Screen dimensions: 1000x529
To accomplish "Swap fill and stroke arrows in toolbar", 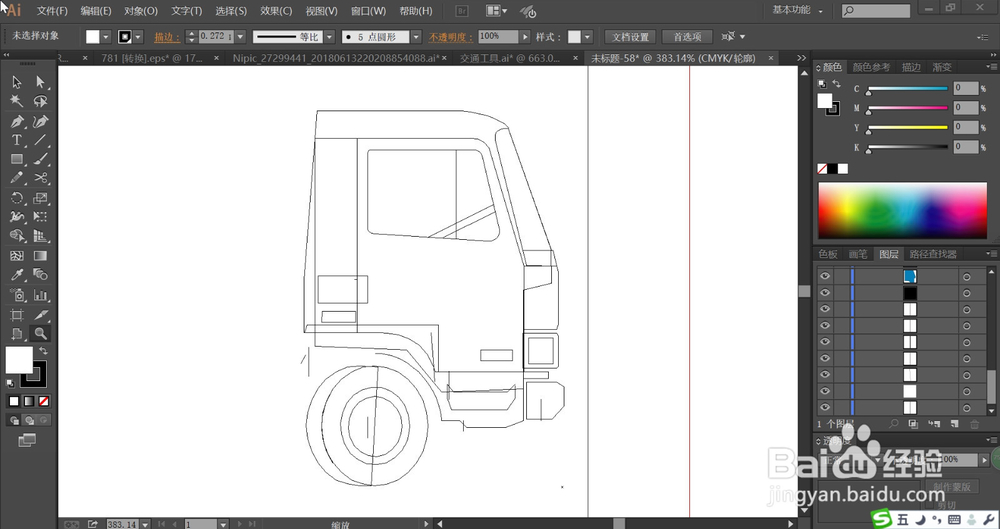I will click(x=43, y=351).
